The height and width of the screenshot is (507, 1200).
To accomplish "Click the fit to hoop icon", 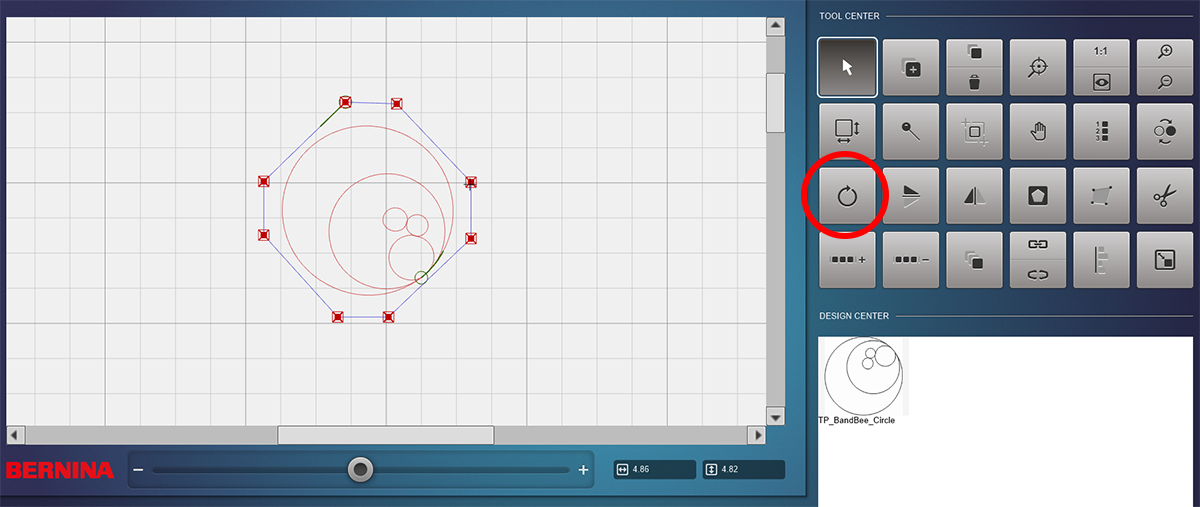I will point(1165,260).
